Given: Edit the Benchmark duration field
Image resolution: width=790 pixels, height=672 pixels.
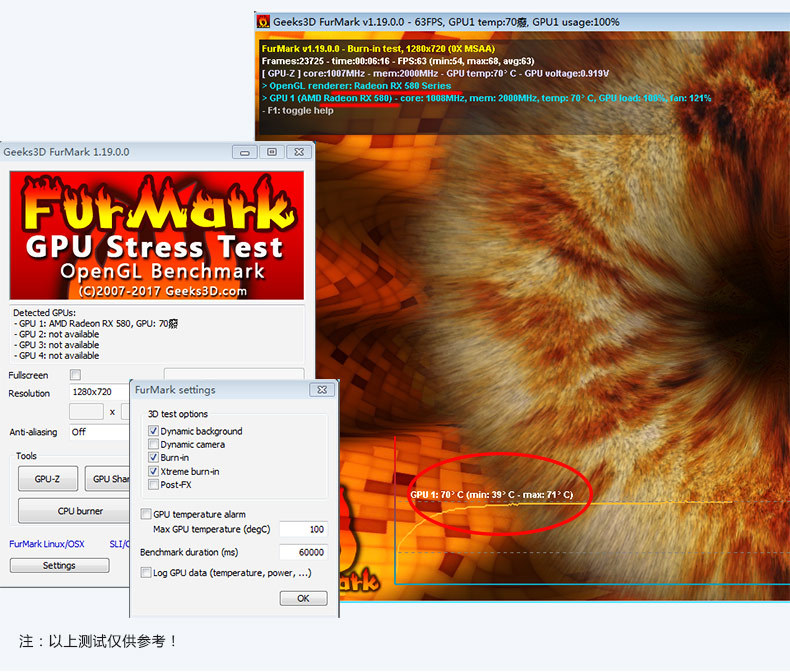Looking at the screenshot, I should click(x=303, y=553).
